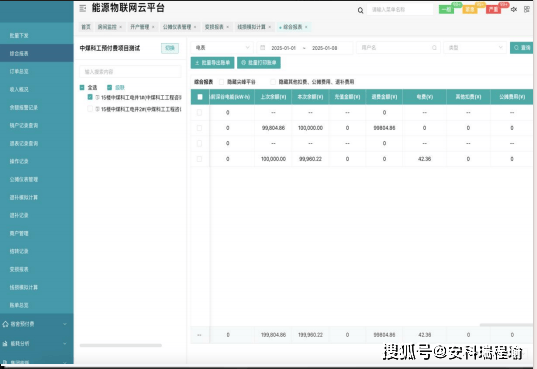Open the 类型 dropdown filter
The image size is (537, 369).
pos(475,48)
